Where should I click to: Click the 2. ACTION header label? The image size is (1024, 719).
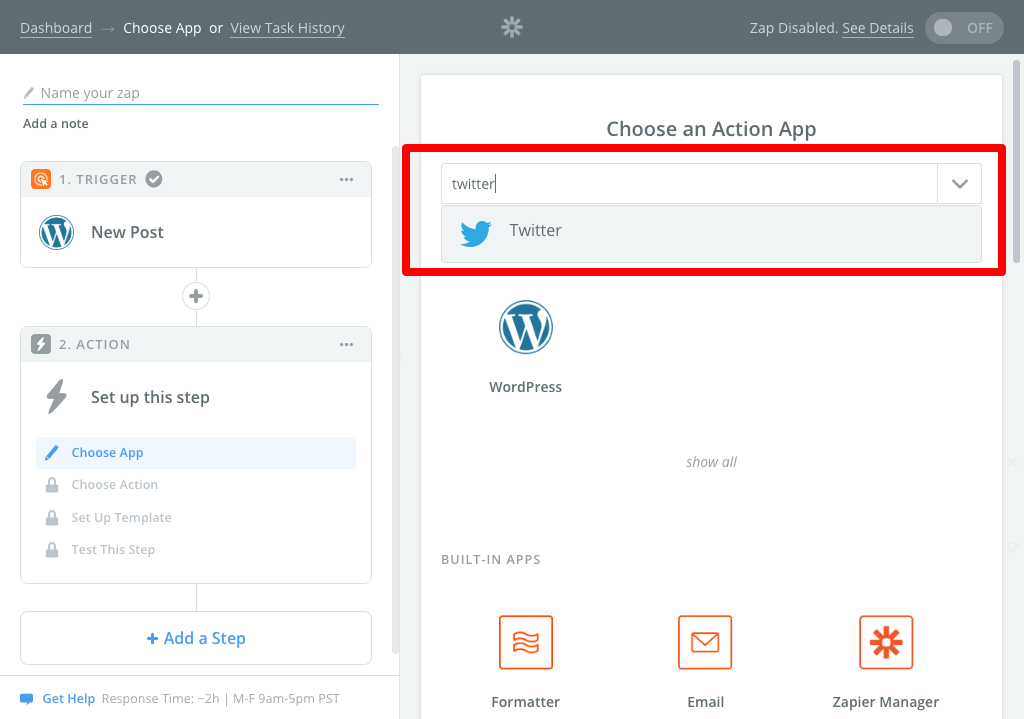pos(95,344)
